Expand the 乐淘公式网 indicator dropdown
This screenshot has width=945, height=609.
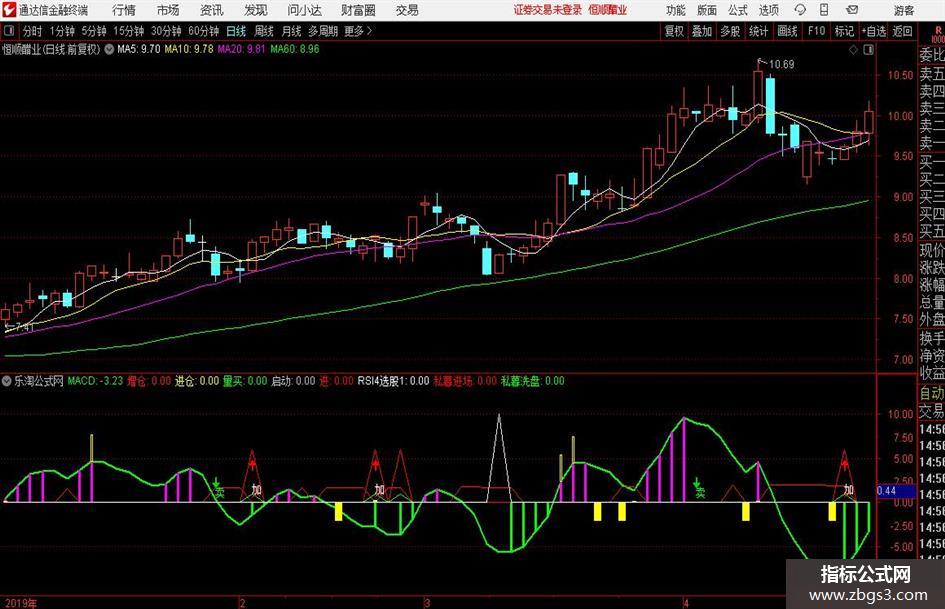coord(7,381)
